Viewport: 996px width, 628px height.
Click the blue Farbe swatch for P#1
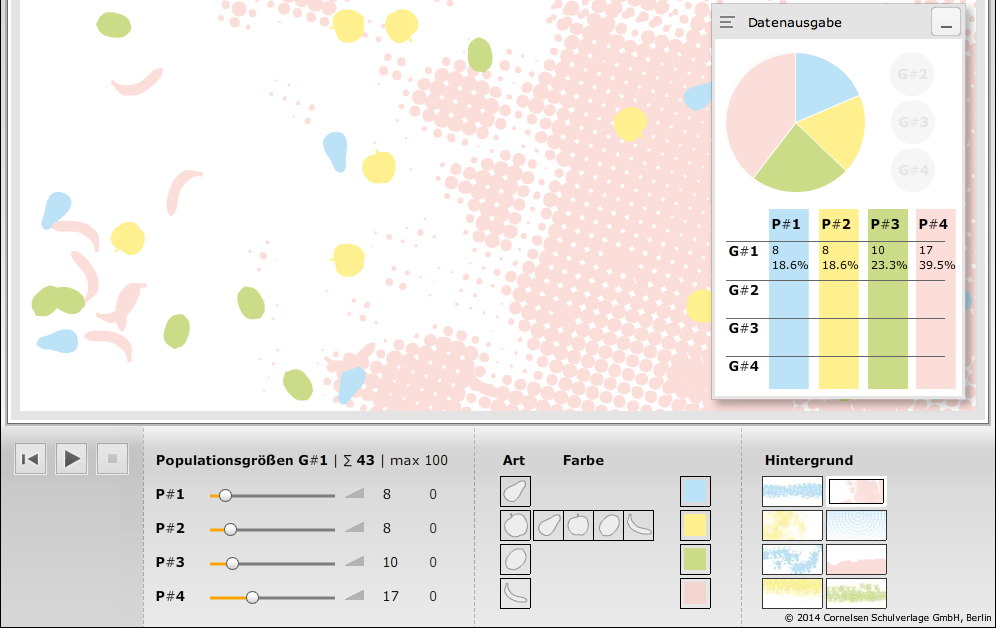pyautogui.click(x=695, y=492)
